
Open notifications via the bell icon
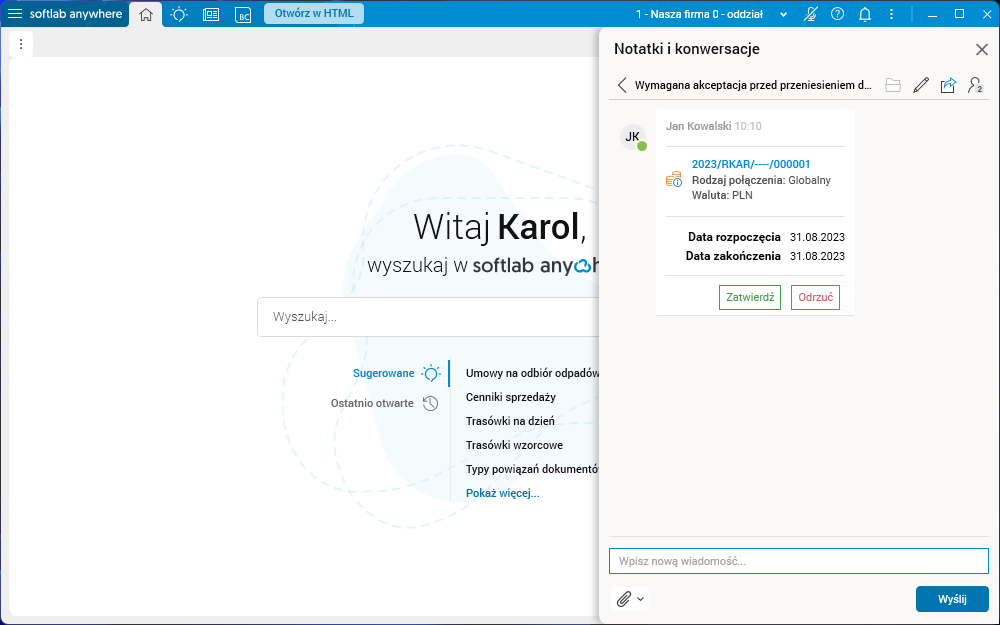(864, 14)
